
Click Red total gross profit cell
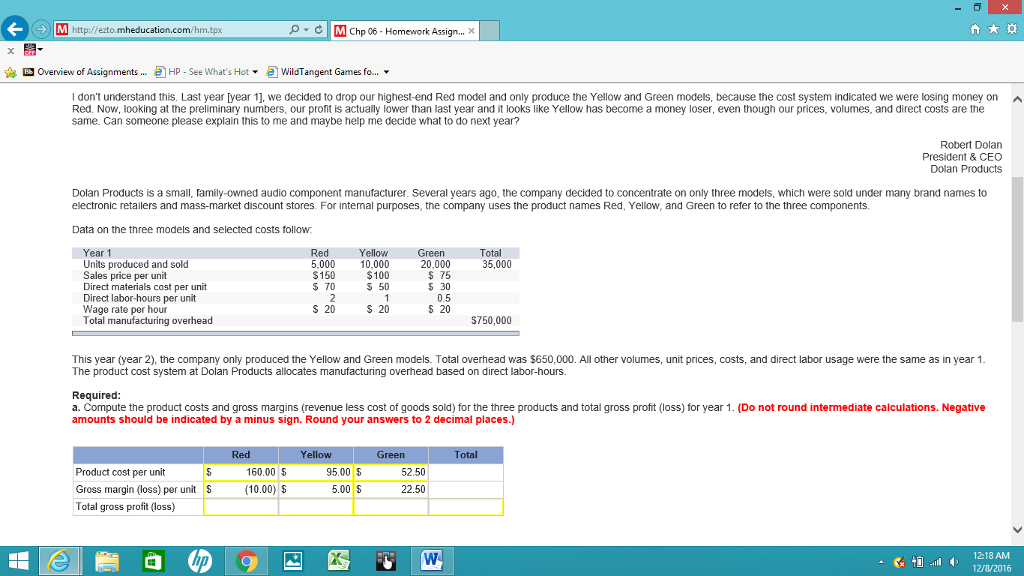click(241, 507)
